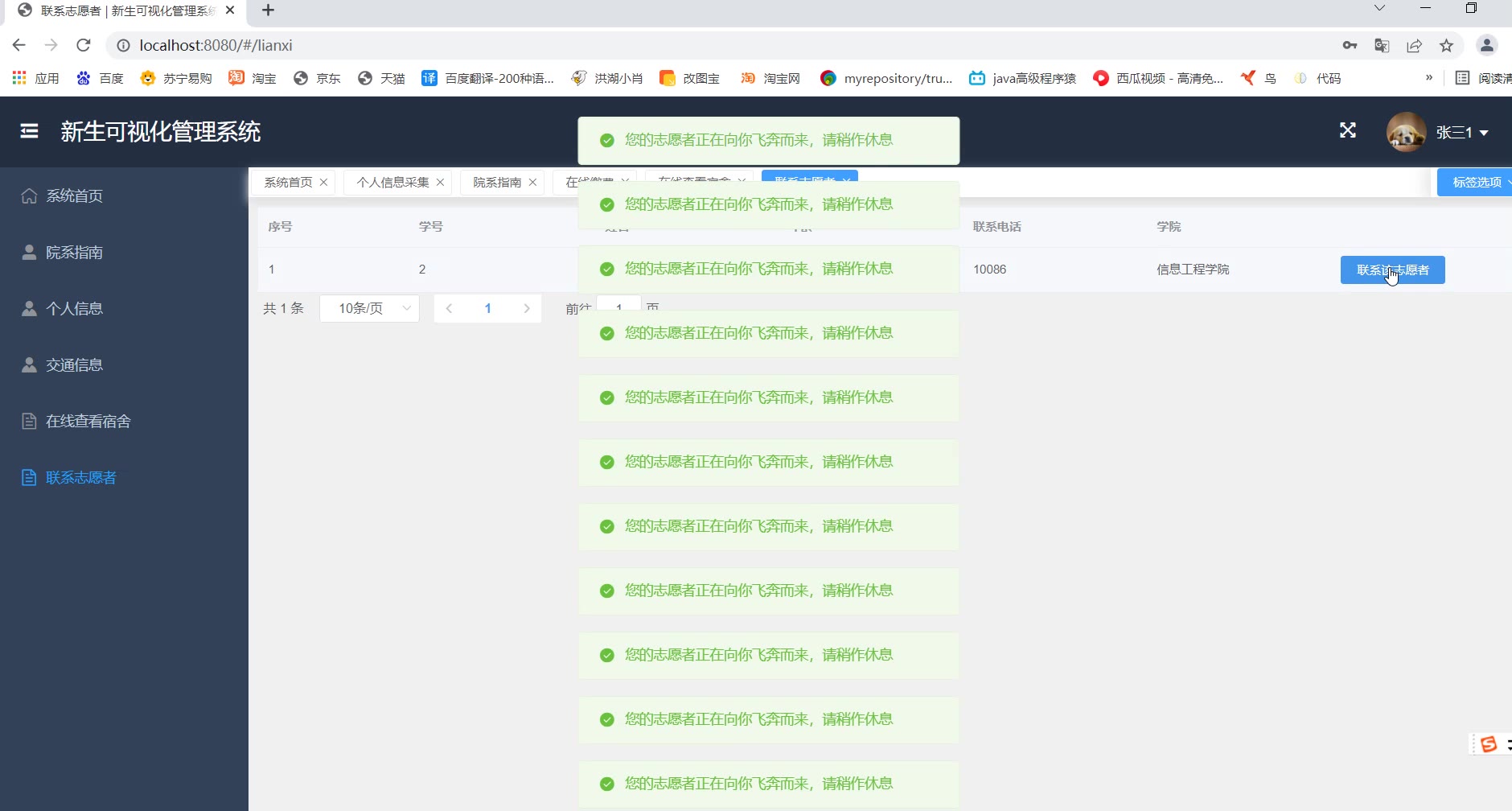Image resolution: width=1512 pixels, height=811 pixels.
Task: Open the 10条/页 page size dropdown
Action: pyautogui.click(x=369, y=308)
